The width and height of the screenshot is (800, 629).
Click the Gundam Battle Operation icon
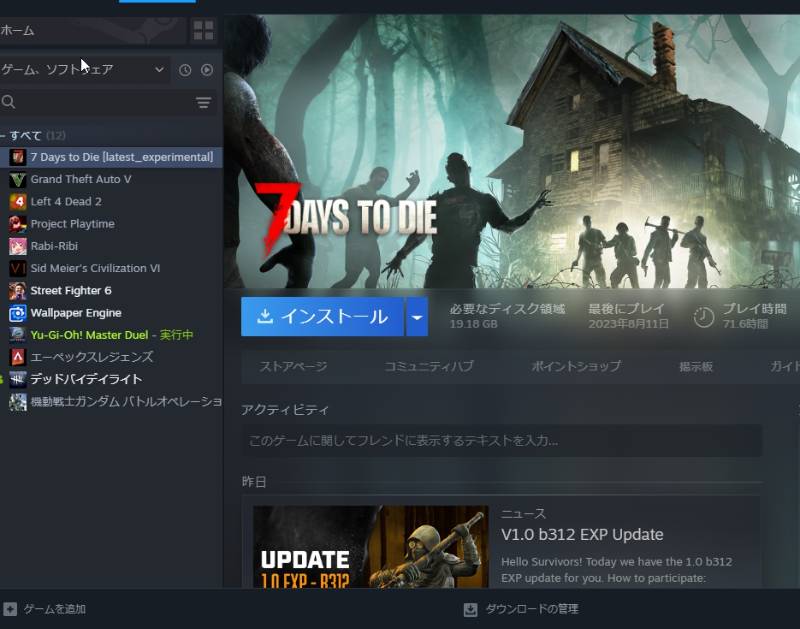(x=17, y=402)
